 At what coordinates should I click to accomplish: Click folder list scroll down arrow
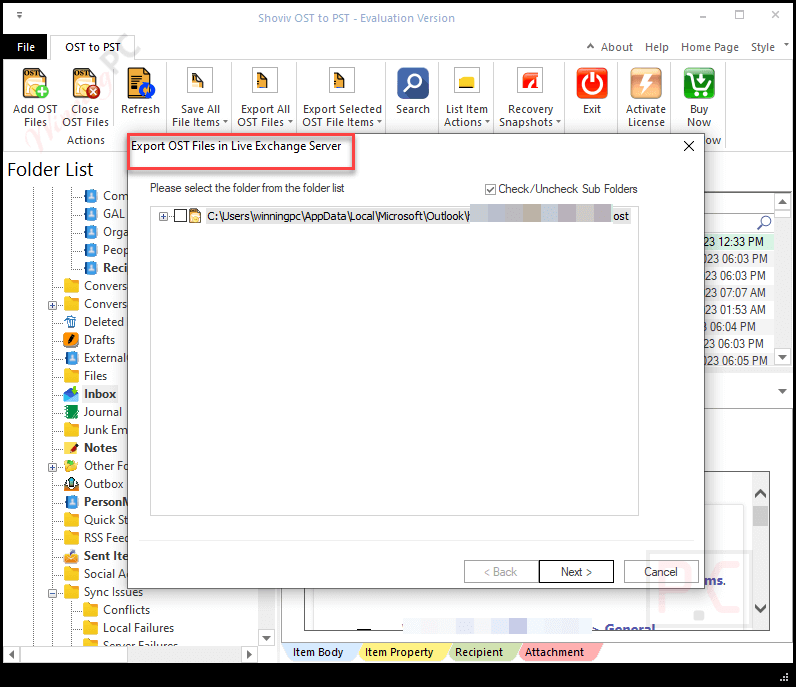click(266, 638)
